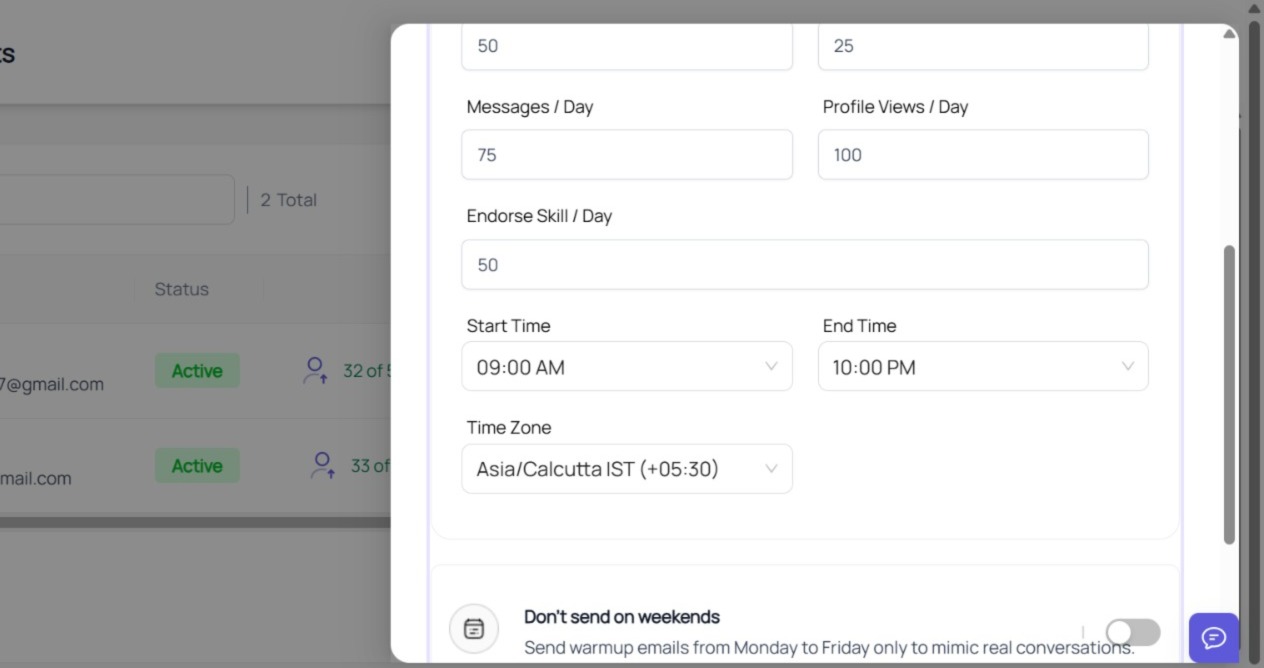Image resolution: width=1264 pixels, height=668 pixels.
Task: Click the Status column header
Action: tap(181, 289)
